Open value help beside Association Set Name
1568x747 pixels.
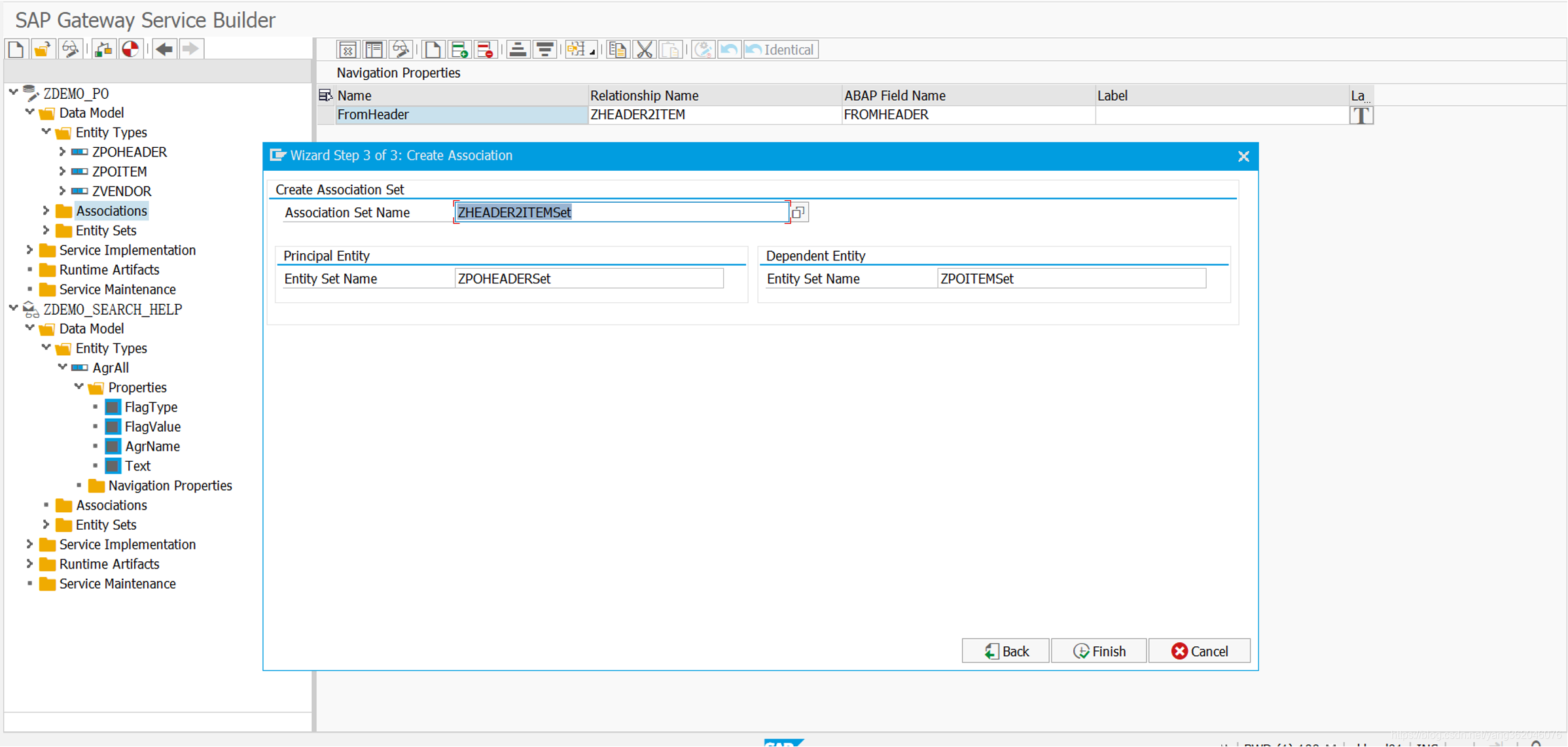pos(798,213)
